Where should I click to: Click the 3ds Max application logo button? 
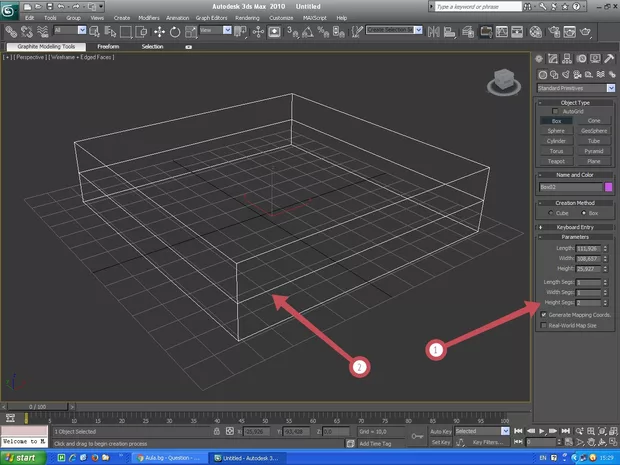(x=10, y=10)
